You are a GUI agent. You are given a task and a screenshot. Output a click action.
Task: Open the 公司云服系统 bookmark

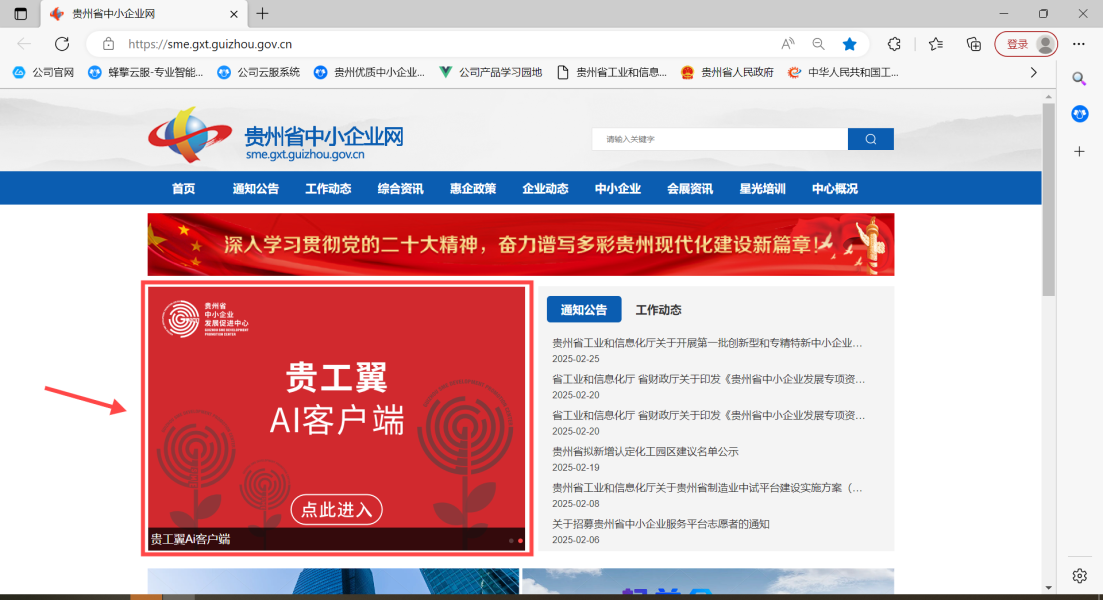258,72
